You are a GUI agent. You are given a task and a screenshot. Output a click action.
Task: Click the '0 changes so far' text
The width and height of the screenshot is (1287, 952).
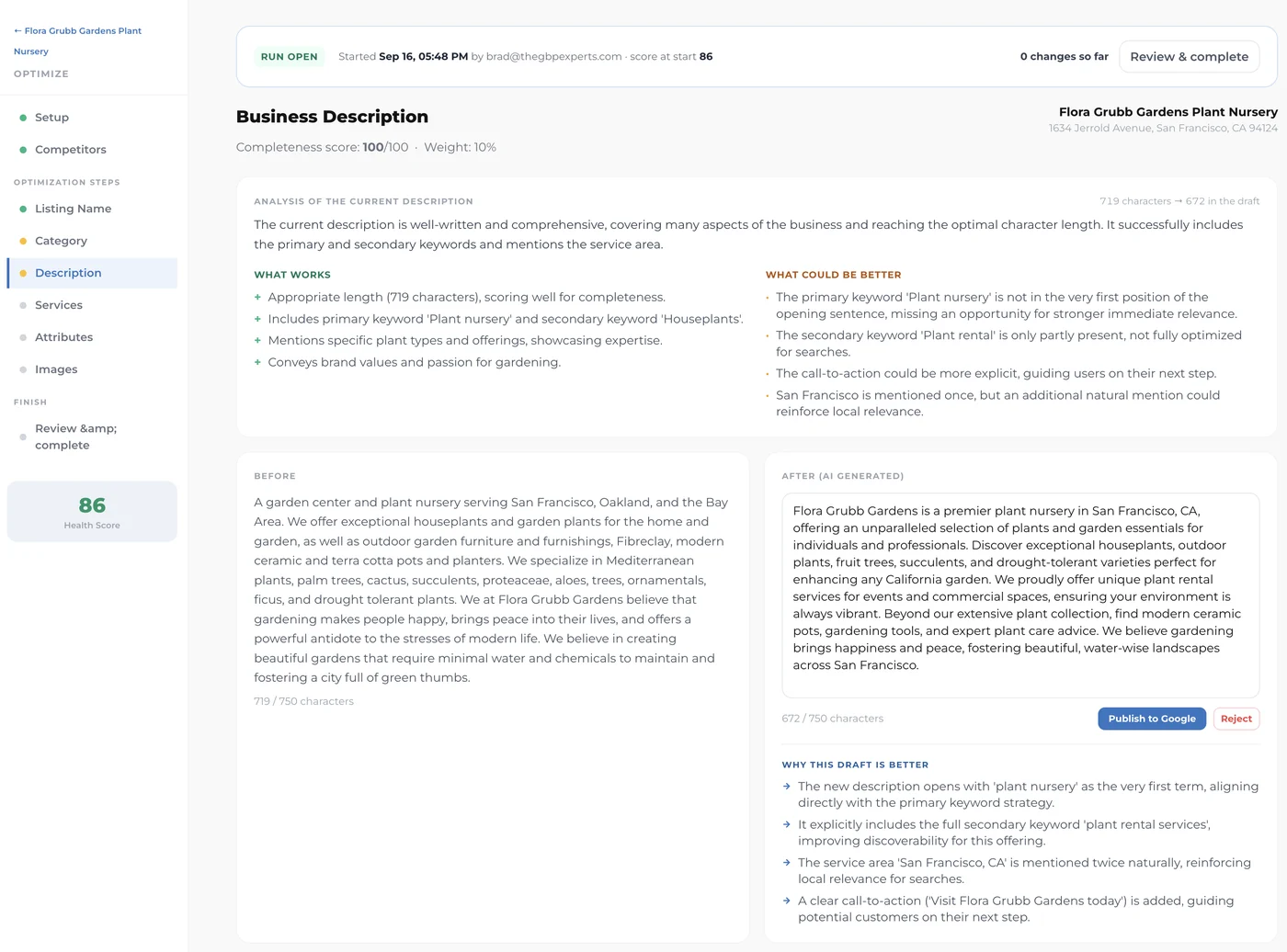point(1065,57)
